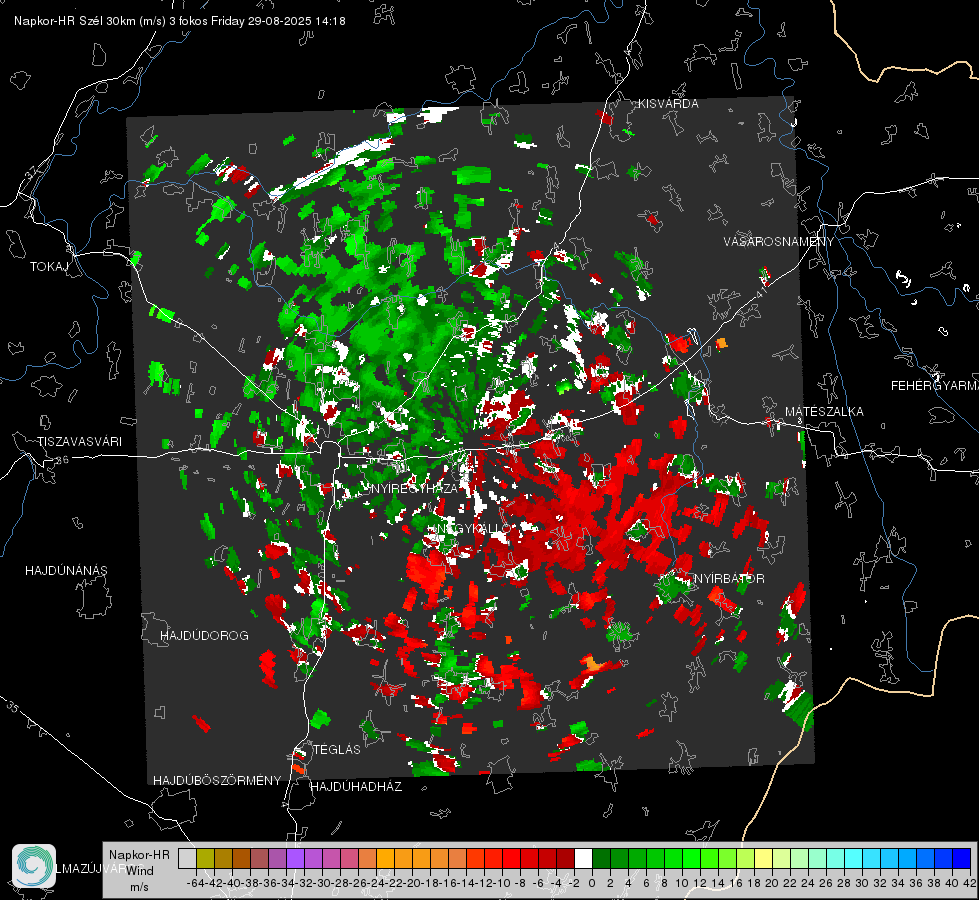Click the FEHÉRGYARMAT town label

coord(934,386)
